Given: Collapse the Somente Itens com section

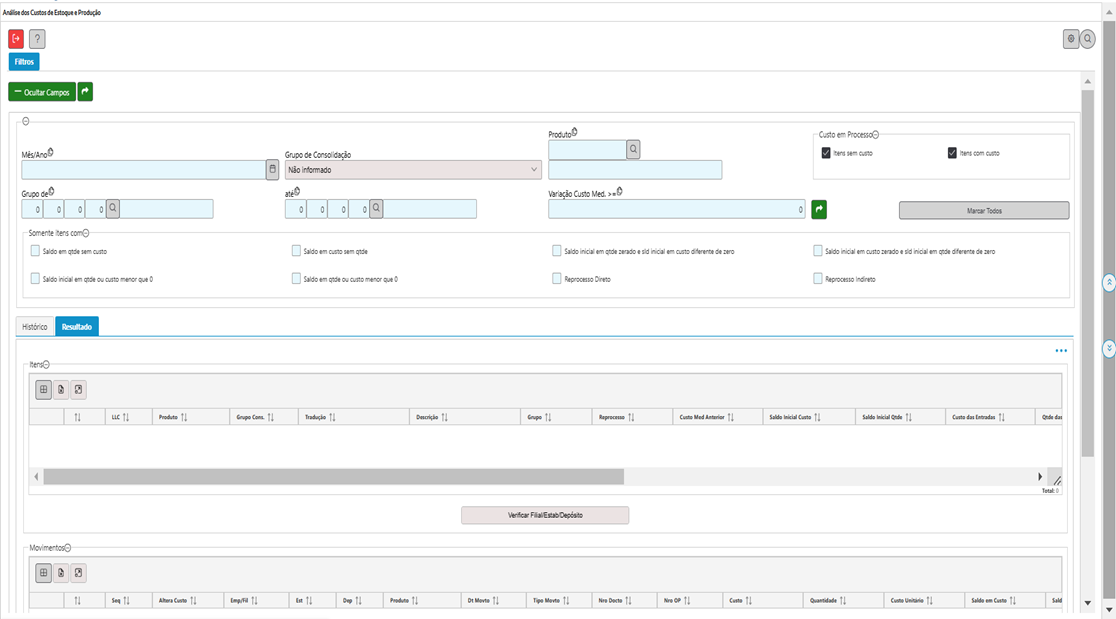Looking at the screenshot, I should point(85,232).
